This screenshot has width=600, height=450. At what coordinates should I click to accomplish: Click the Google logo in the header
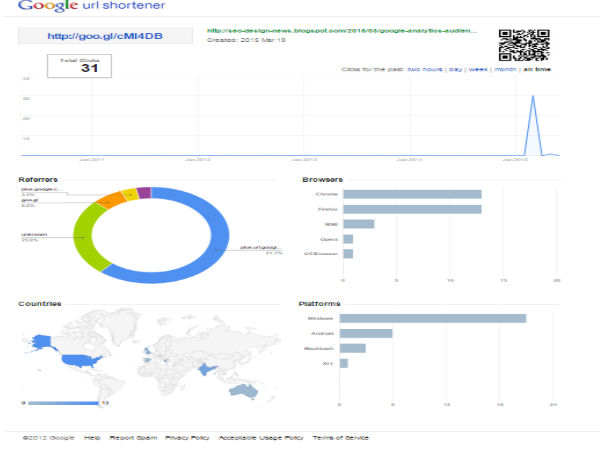(x=48, y=5)
